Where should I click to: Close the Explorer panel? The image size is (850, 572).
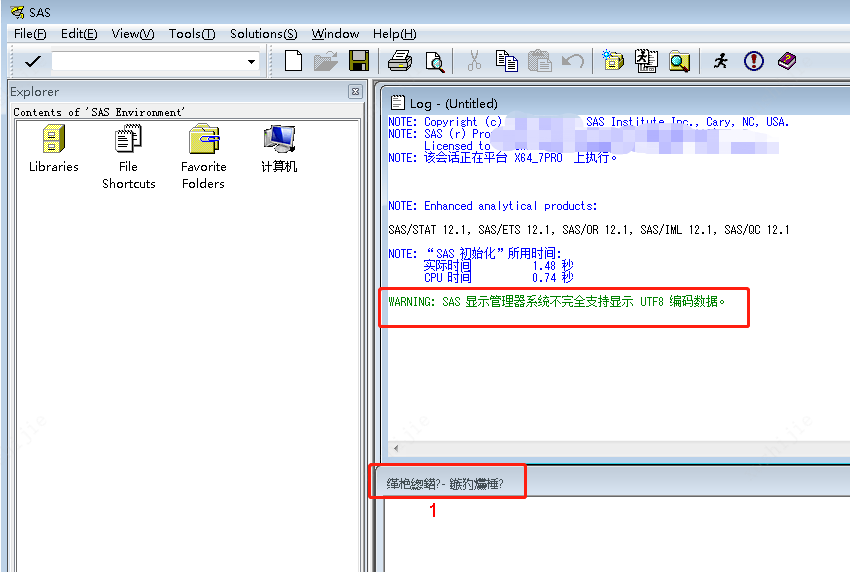coord(355,92)
